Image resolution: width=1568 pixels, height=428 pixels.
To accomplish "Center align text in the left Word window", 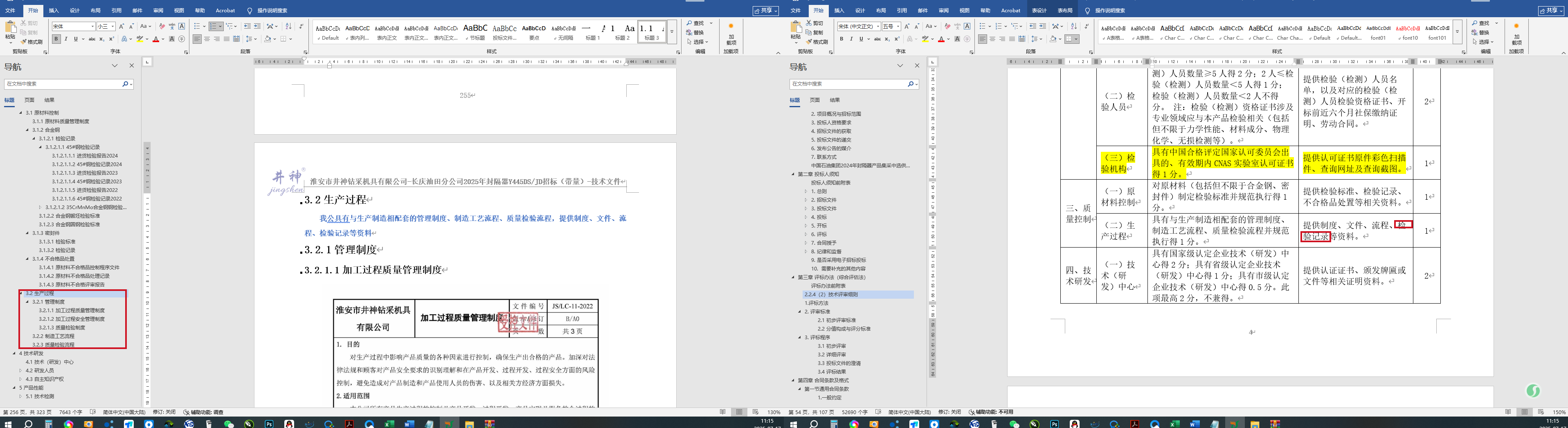I will (x=207, y=39).
